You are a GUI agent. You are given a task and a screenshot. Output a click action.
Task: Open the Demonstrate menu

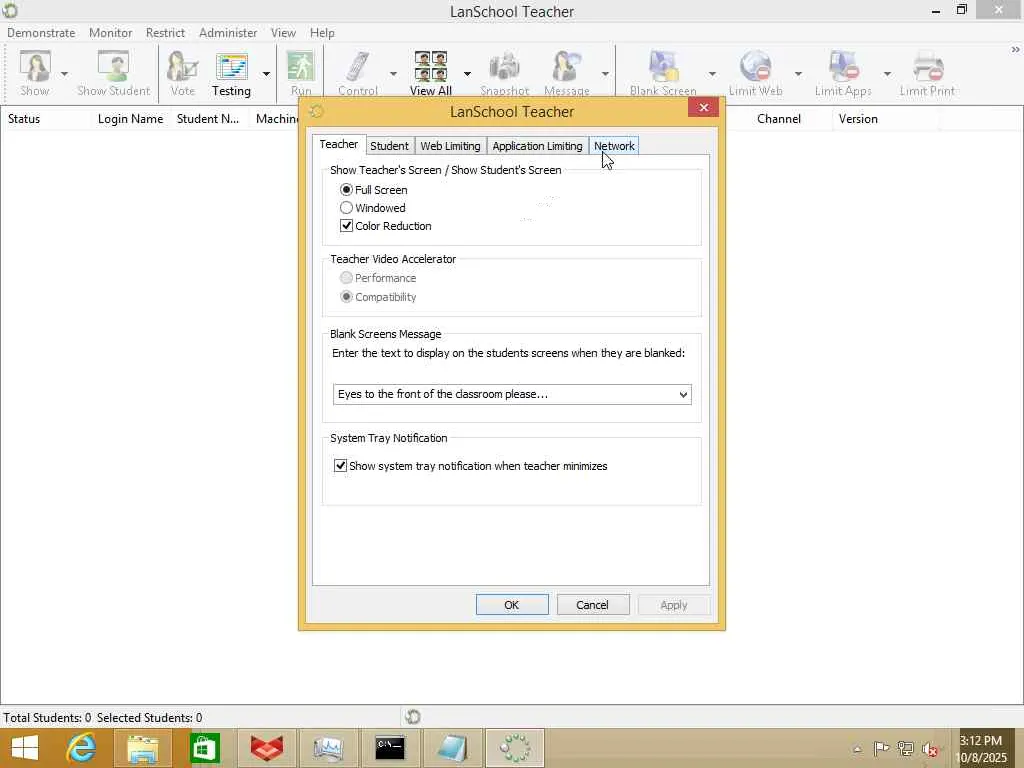[41, 33]
